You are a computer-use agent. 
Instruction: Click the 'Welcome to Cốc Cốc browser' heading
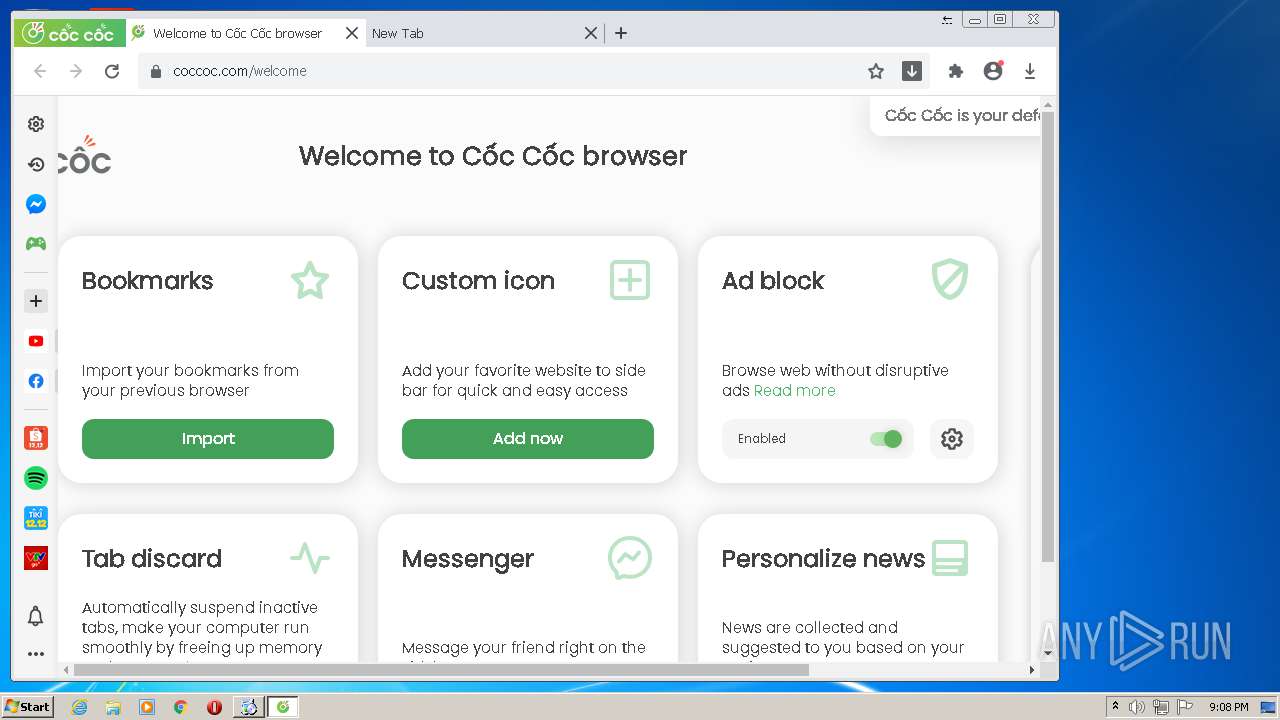(493, 156)
